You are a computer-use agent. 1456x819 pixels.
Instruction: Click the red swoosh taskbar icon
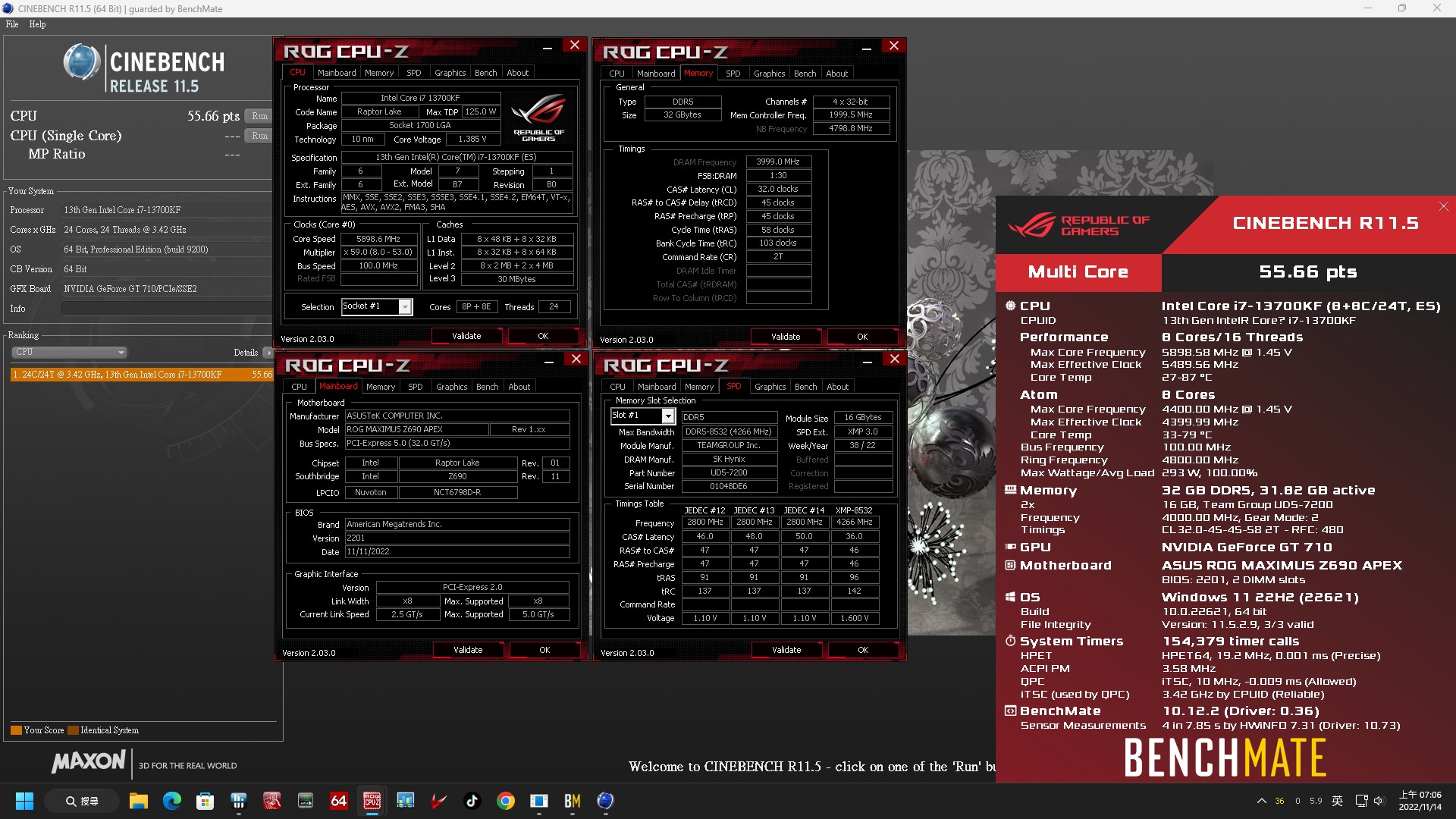[438, 801]
